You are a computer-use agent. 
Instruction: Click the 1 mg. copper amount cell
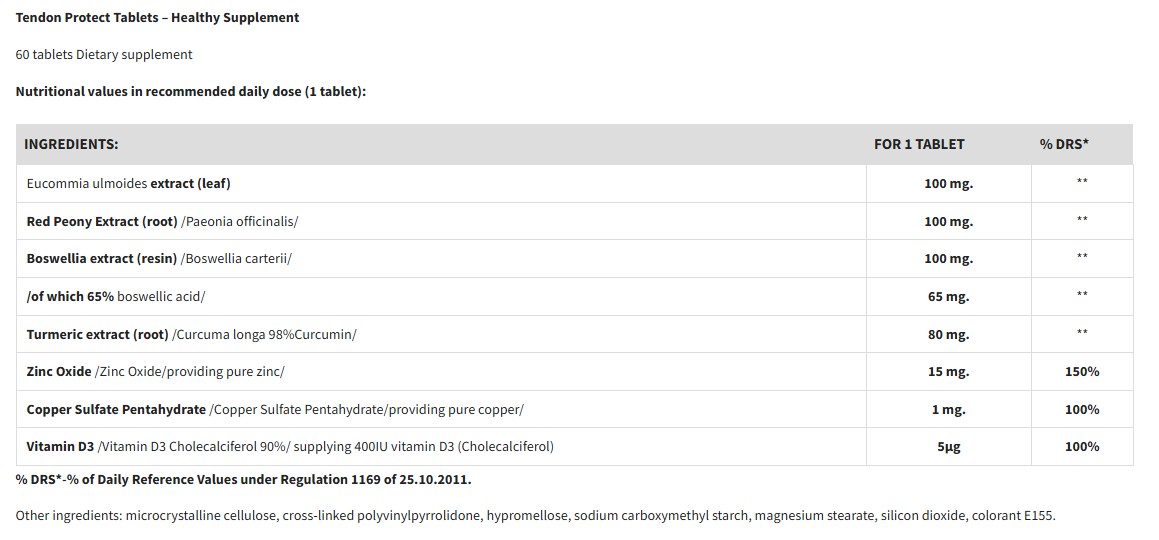(x=948, y=409)
